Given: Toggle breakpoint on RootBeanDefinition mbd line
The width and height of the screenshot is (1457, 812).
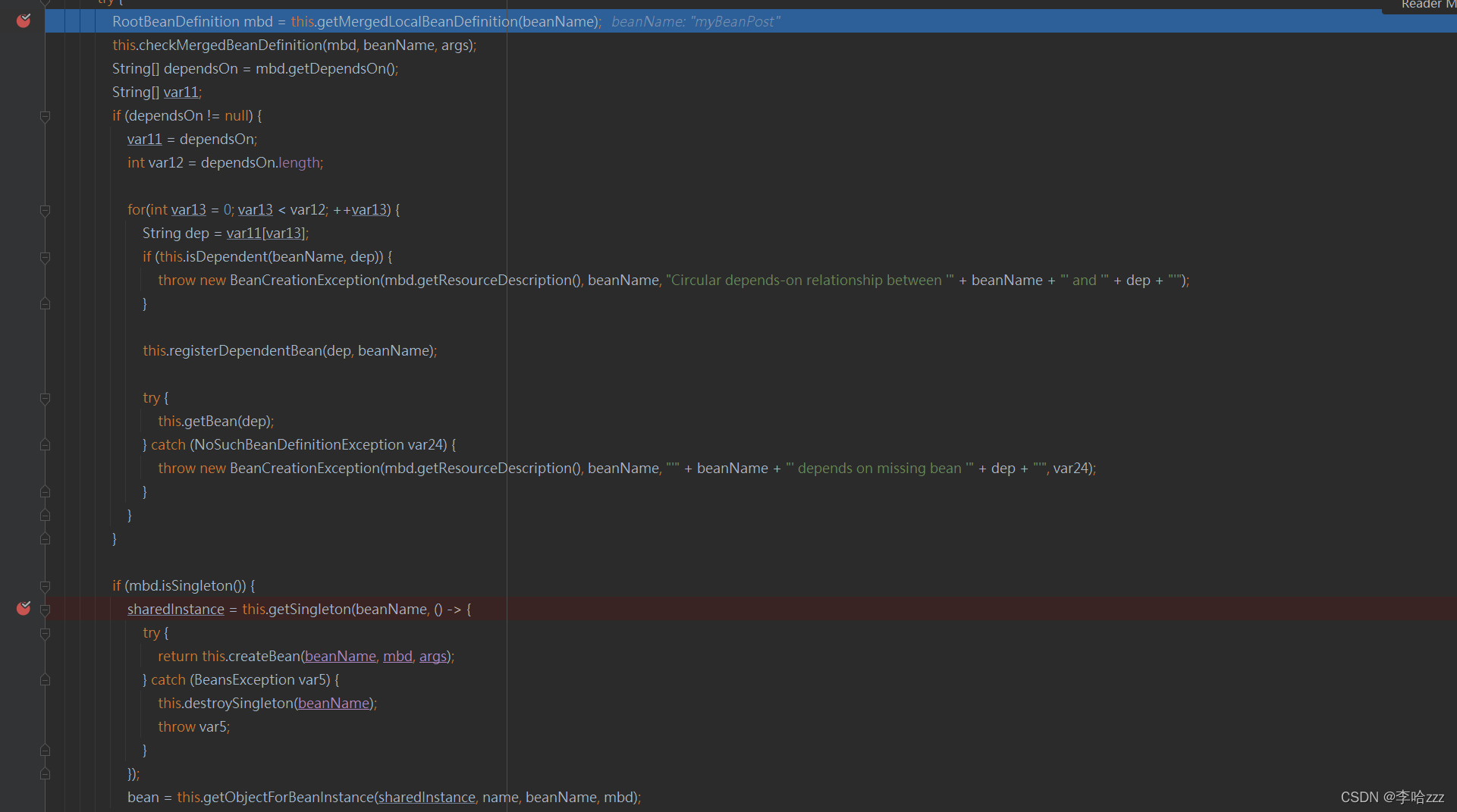Looking at the screenshot, I should [24, 21].
